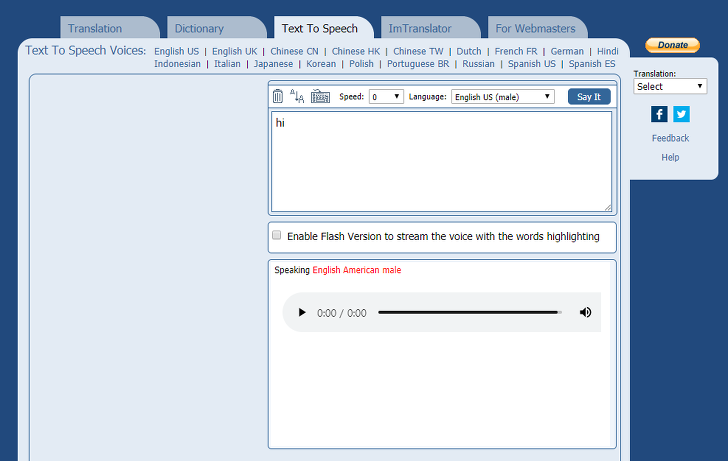Screen dimensions: 728x461
Task: Choose the Italian voice link
Action: 227,64
